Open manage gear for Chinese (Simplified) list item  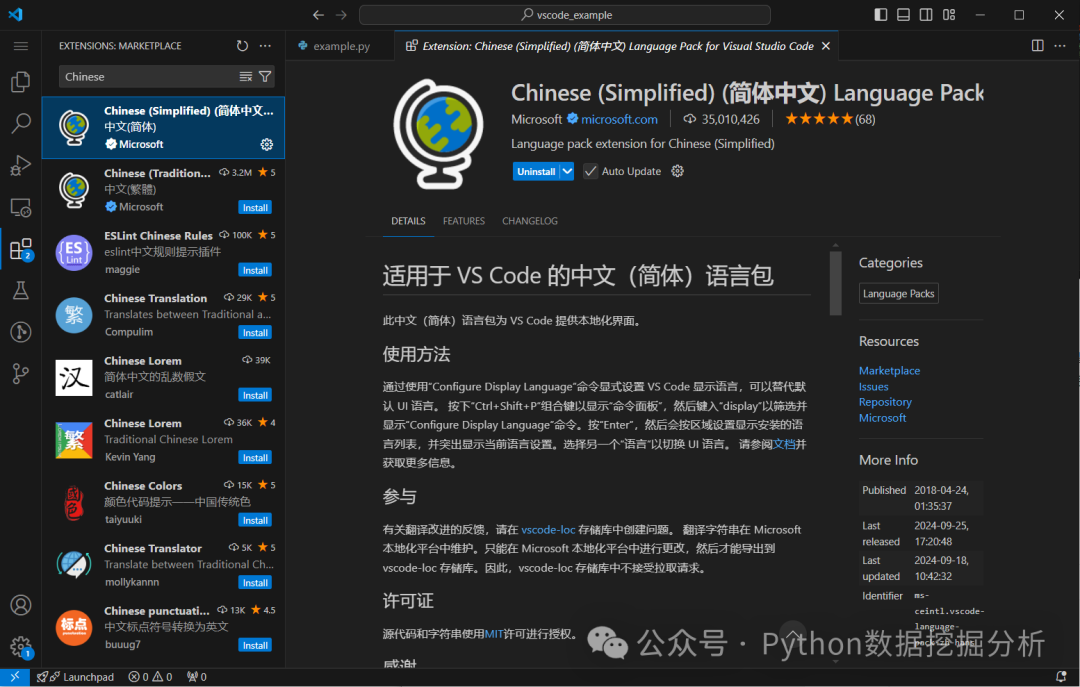coord(267,144)
